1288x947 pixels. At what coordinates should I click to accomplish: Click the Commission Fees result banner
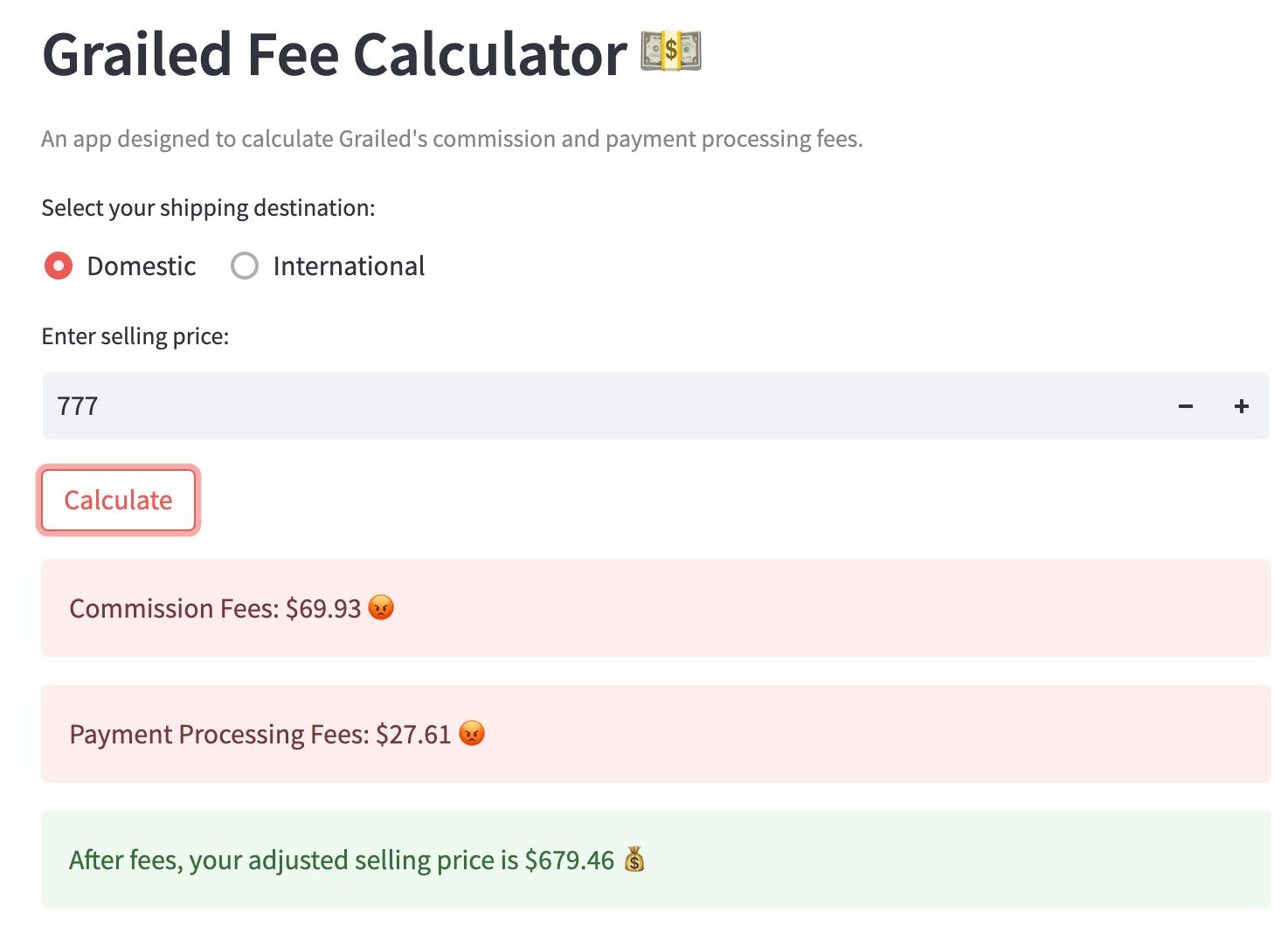pyautogui.click(x=655, y=608)
